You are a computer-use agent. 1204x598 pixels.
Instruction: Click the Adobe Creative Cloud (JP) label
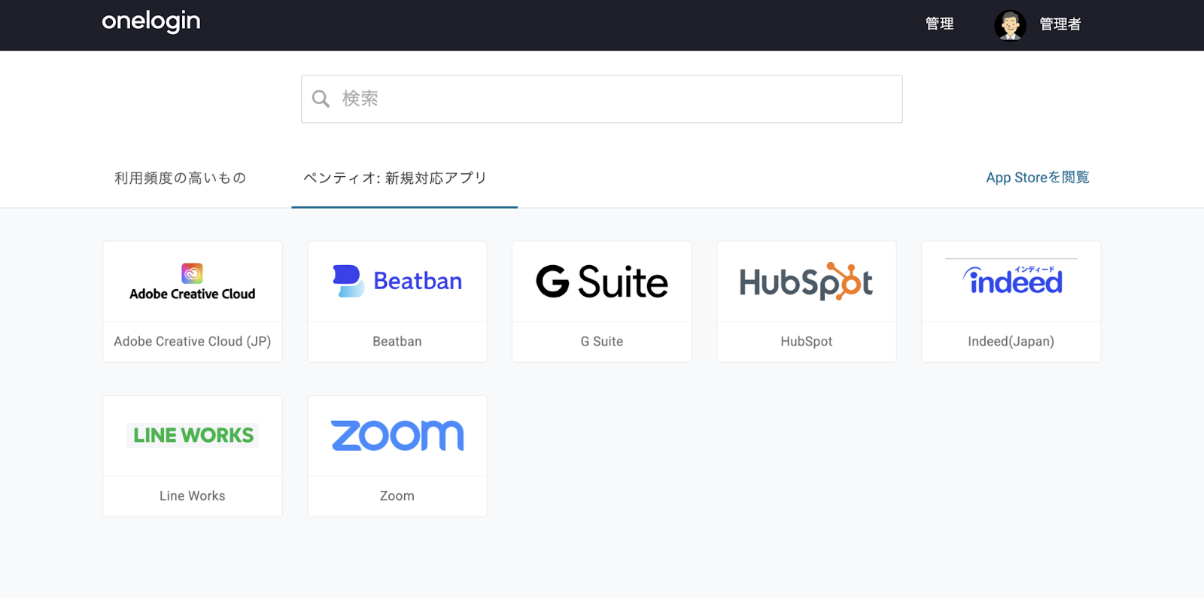point(192,341)
